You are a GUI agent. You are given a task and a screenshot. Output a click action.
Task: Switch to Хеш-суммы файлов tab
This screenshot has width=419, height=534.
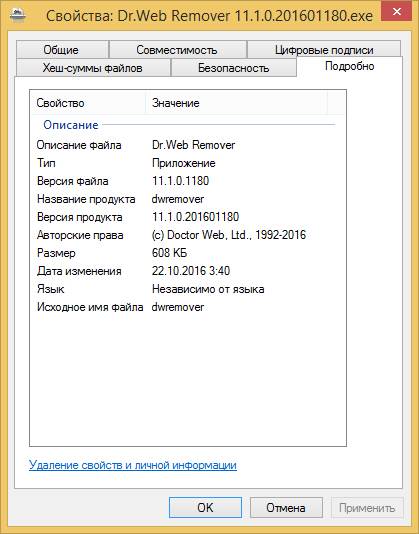[x=93, y=68]
